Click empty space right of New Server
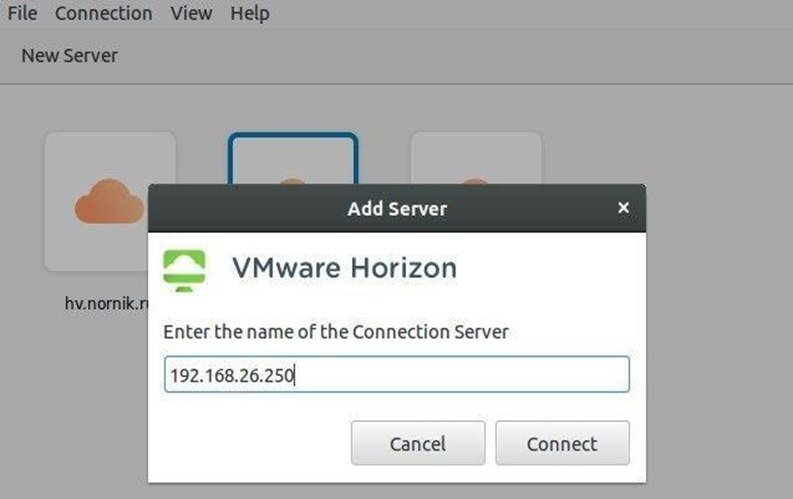The width and height of the screenshot is (793, 499). tap(450, 56)
